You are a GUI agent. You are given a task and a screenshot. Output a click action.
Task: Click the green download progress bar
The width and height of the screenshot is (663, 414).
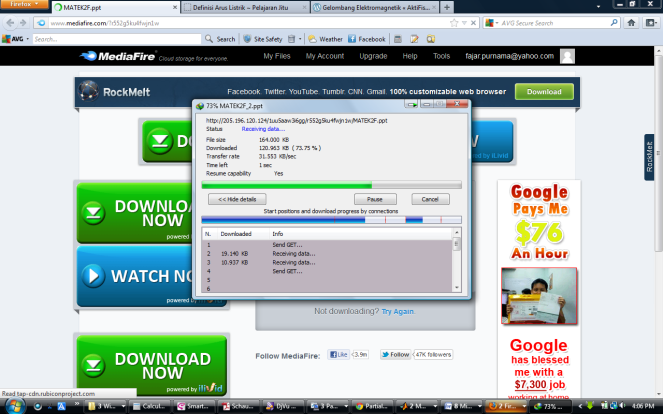click(287, 185)
